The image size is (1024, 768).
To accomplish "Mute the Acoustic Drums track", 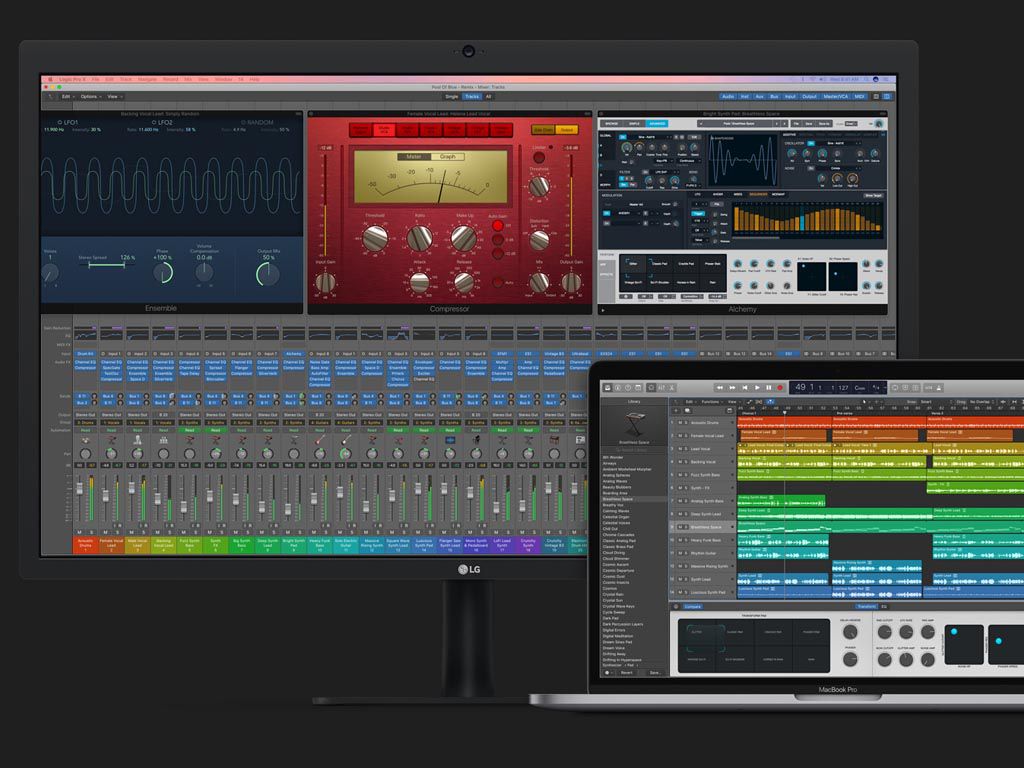I will pos(681,423).
